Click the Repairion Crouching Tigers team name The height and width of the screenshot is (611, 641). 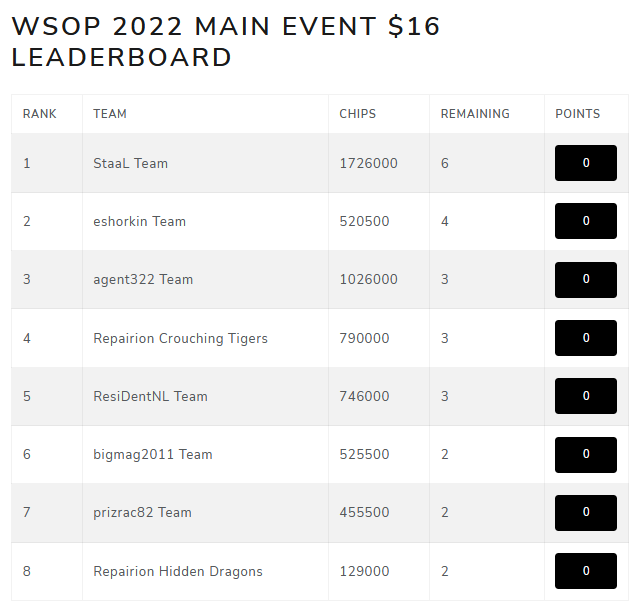point(180,338)
